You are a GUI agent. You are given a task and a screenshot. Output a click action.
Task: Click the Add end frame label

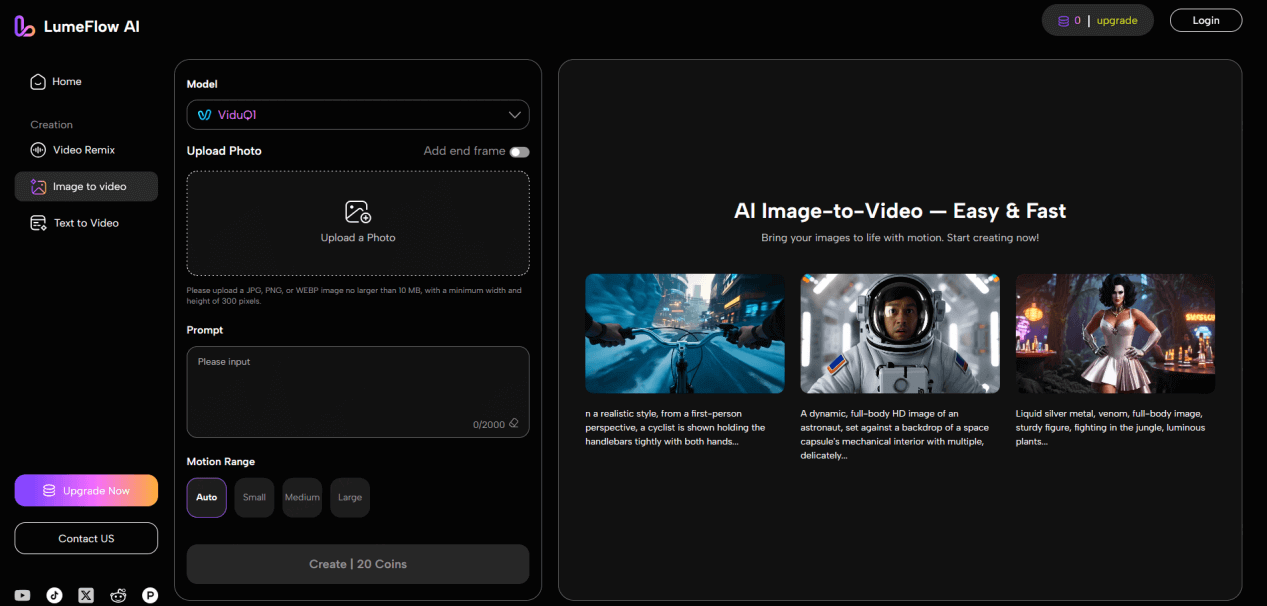[x=464, y=151]
